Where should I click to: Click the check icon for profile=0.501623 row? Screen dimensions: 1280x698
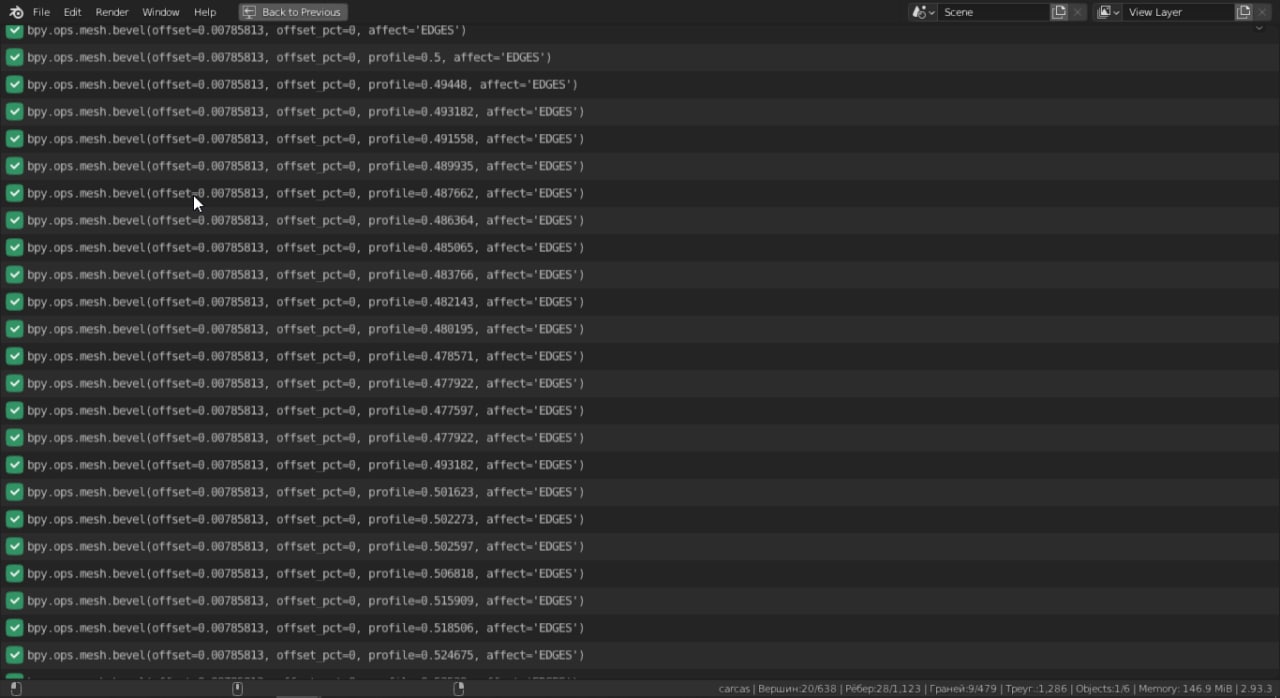coord(14,492)
